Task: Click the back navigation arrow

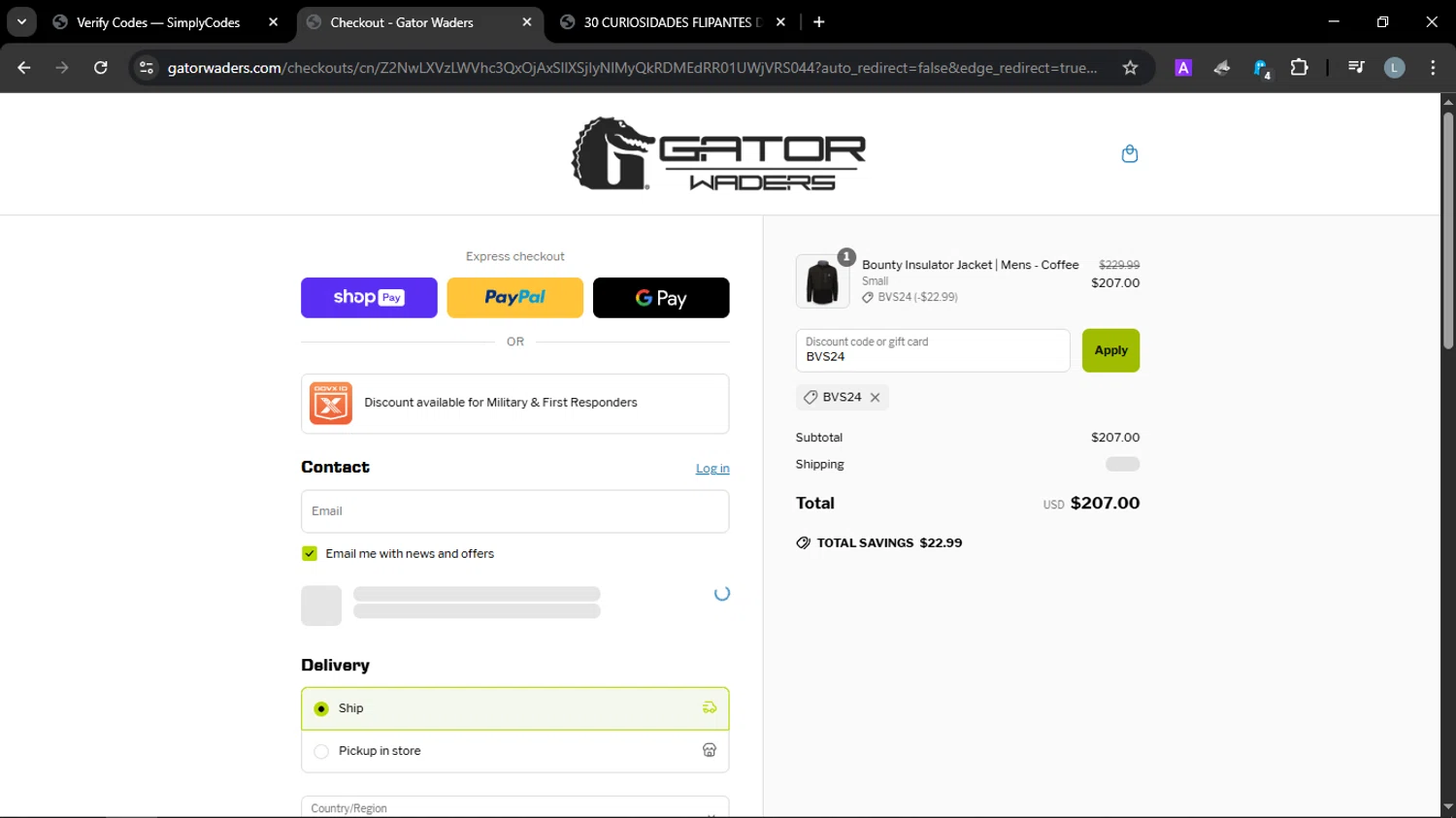Action: [24, 67]
